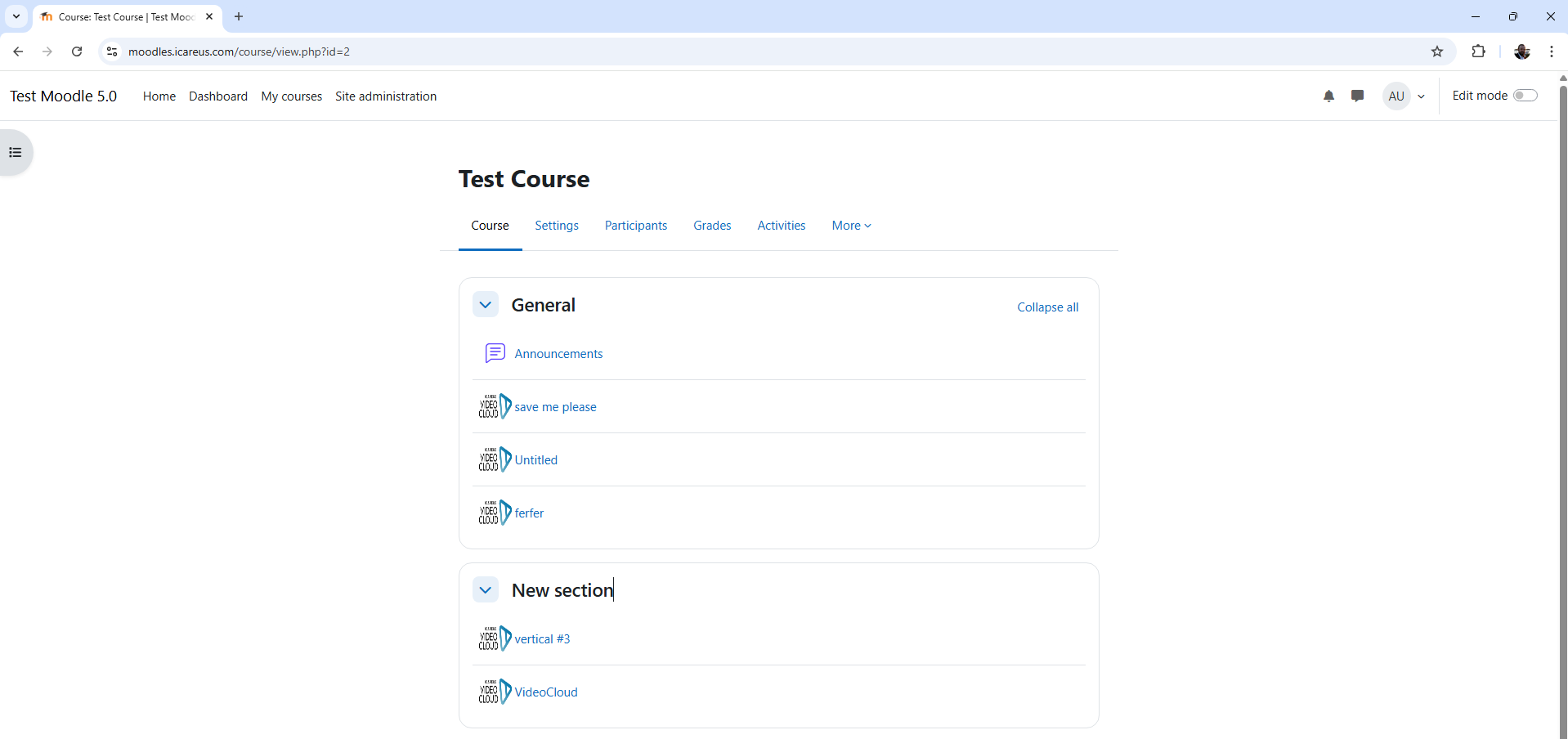Click the Collapse all link
This screenshot has width=1568, height=739.
(x=1047, y=307)
